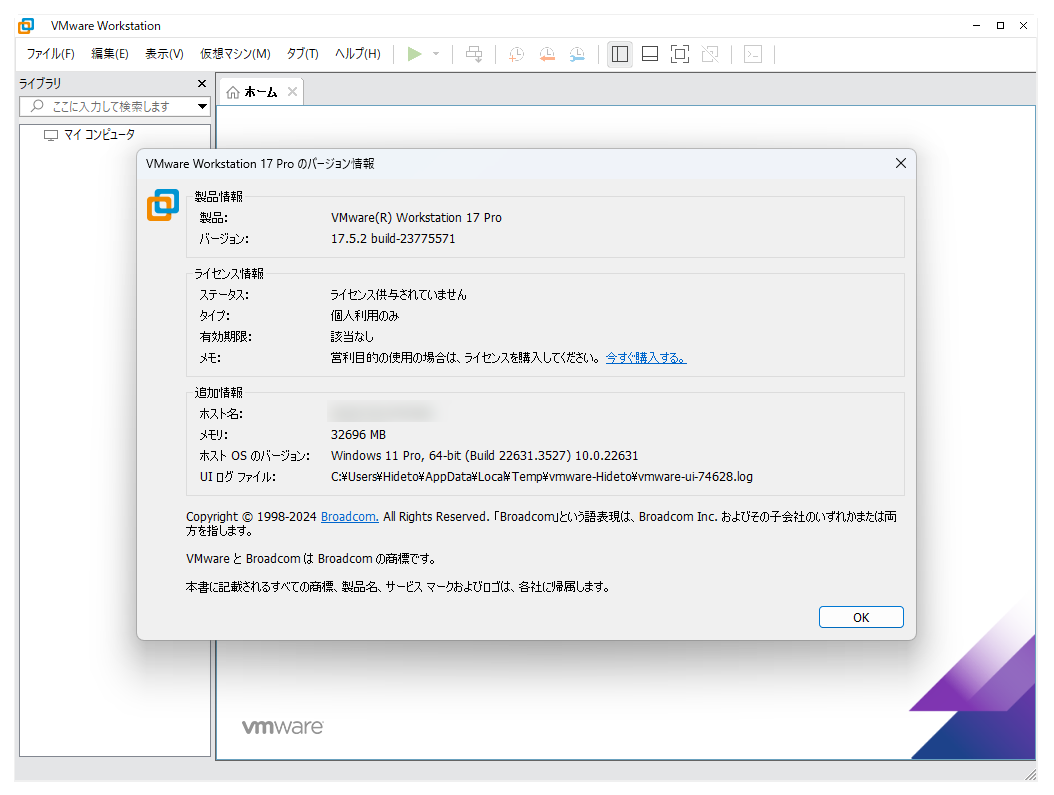Image resolution: width=1054 pixels, height=795 pixels.
Task: Open the 今すぐ購入する purchase link
Action: coord(645,356)
